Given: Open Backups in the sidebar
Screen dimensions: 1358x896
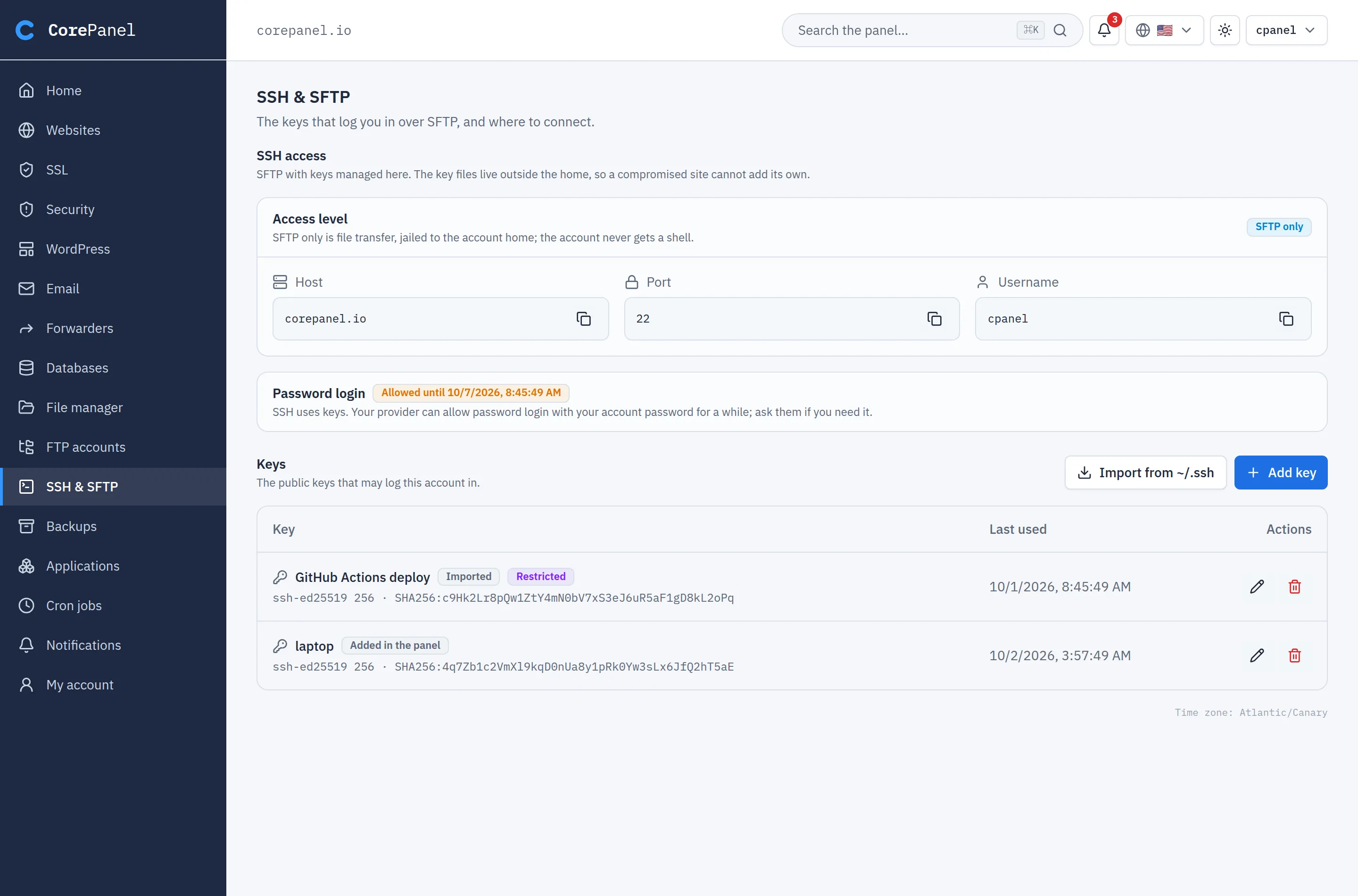Looking at the screenshot, I should click(x=113, y=526).
